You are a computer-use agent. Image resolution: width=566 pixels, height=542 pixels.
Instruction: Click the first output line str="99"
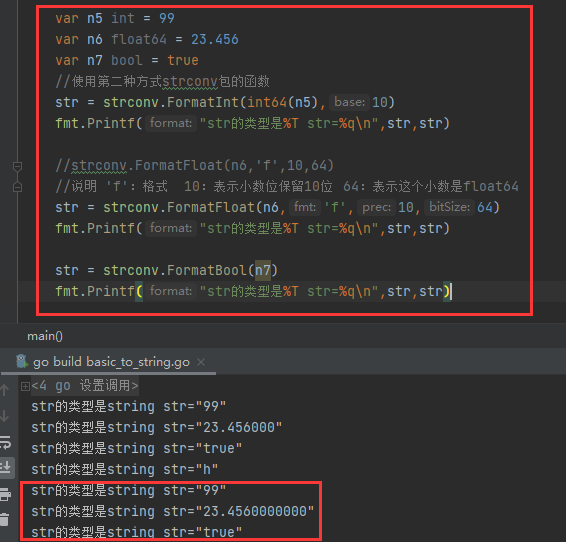point(129,407)
